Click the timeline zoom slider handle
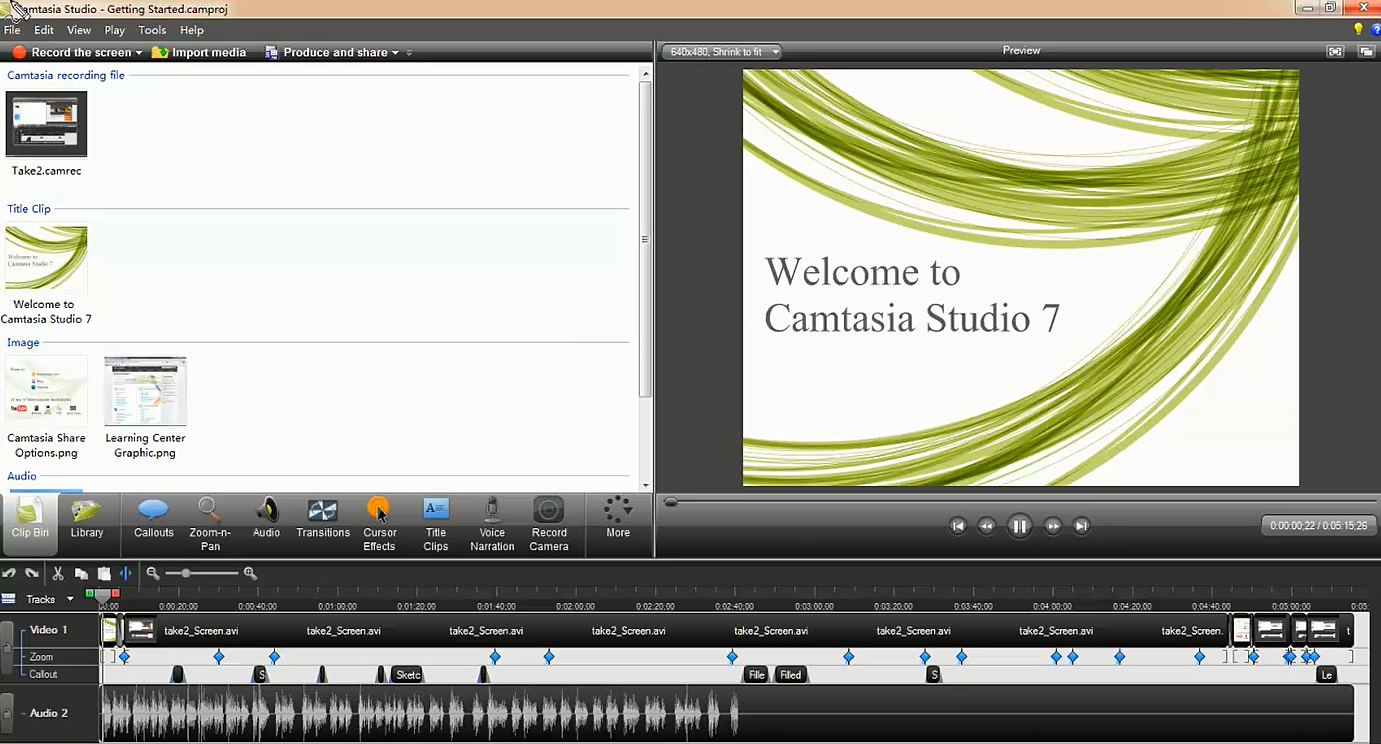1381x744 pixels. 186,573
